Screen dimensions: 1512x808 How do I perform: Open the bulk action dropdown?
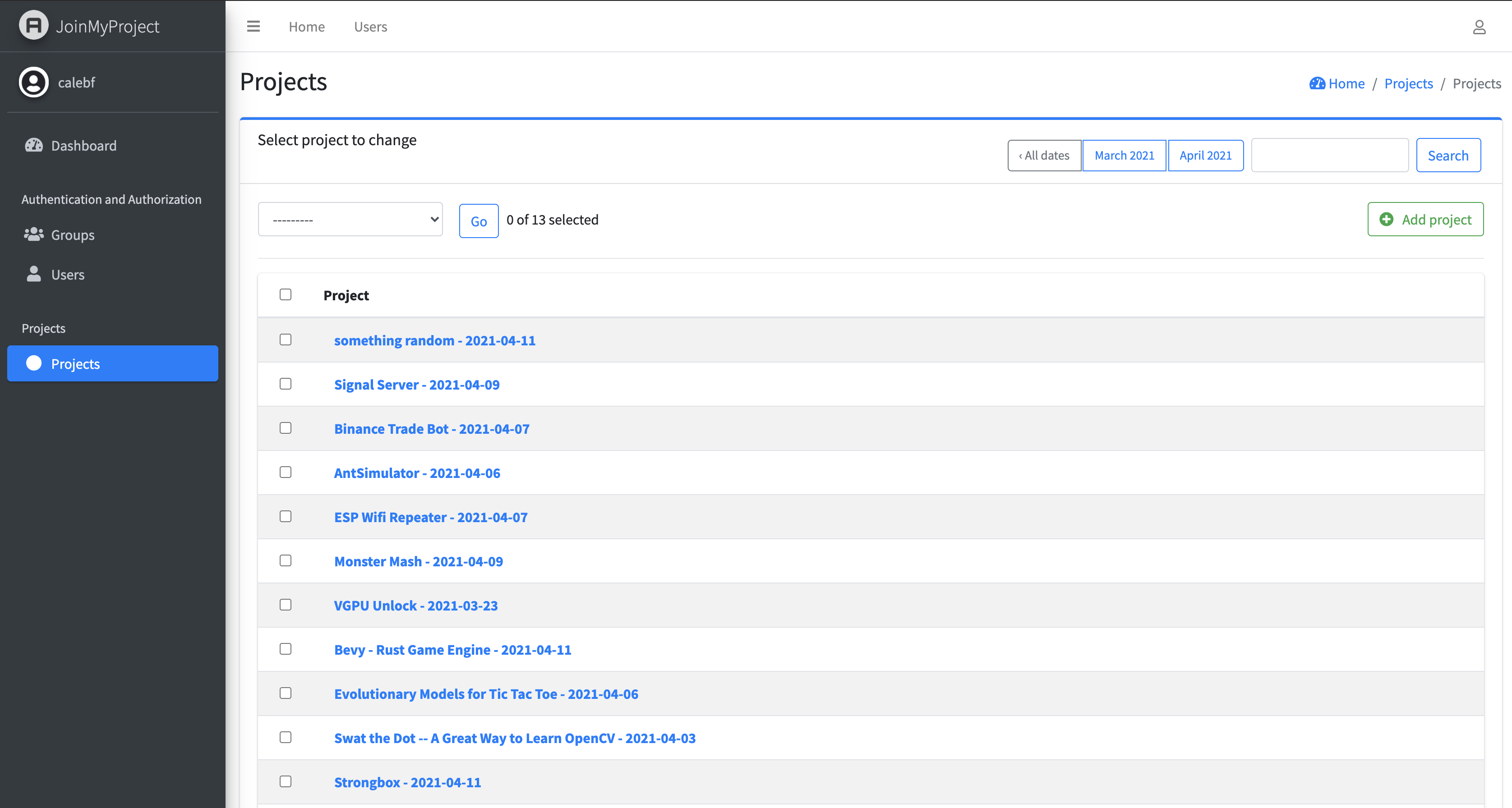point(350,220)
